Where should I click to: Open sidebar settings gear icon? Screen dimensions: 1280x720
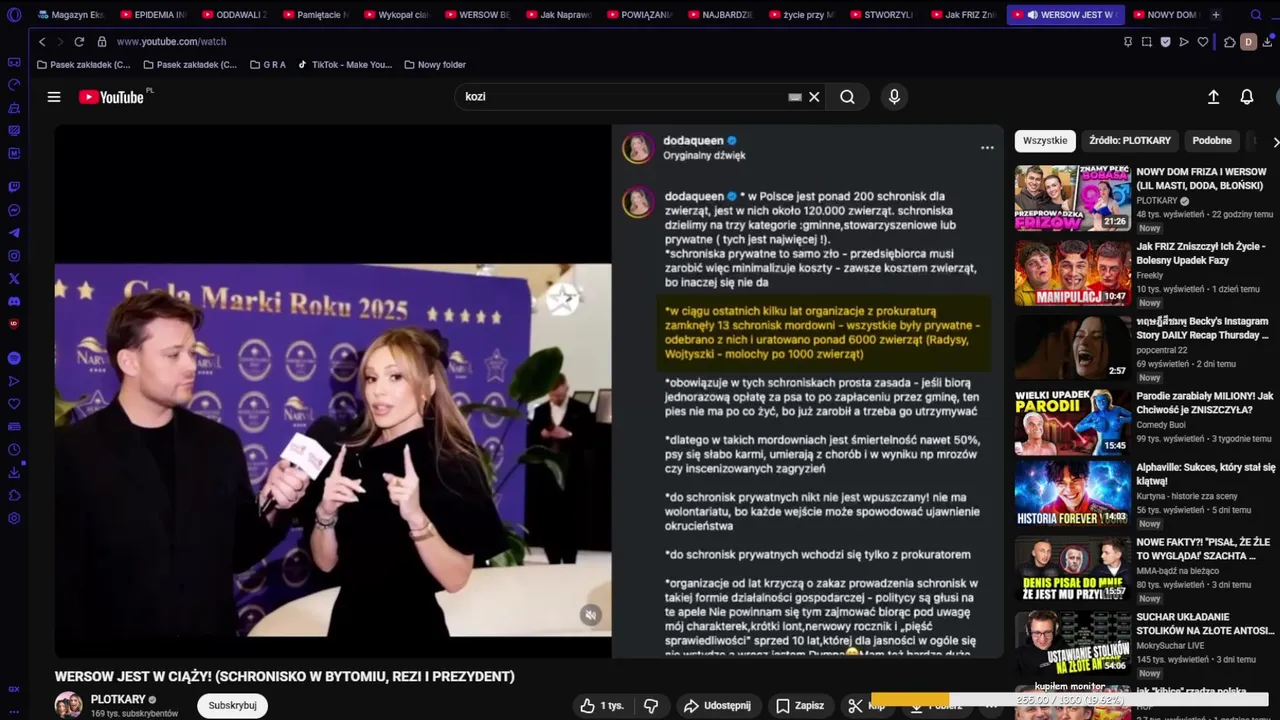(14, 518)
